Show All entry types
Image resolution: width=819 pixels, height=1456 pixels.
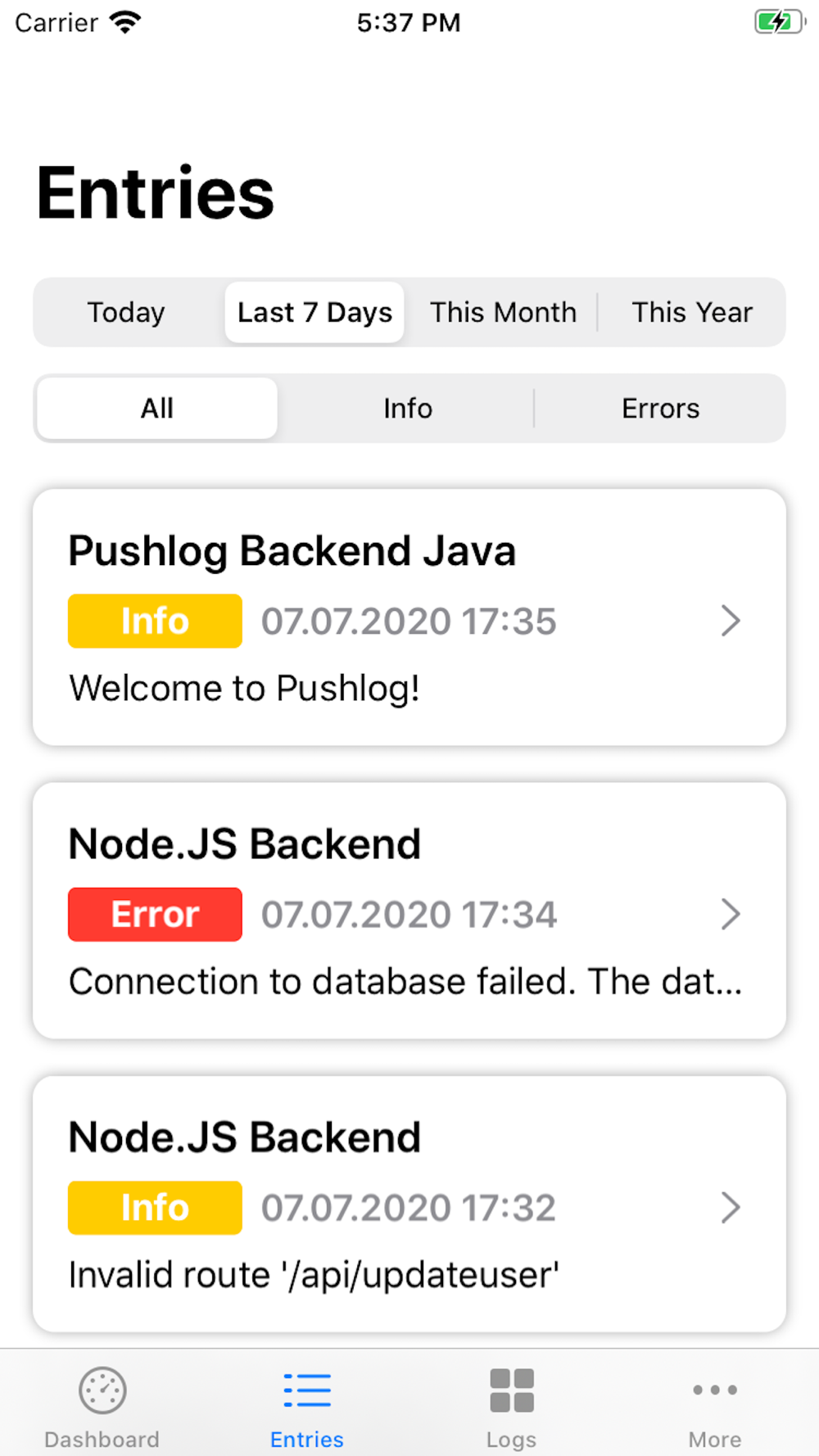157,408
